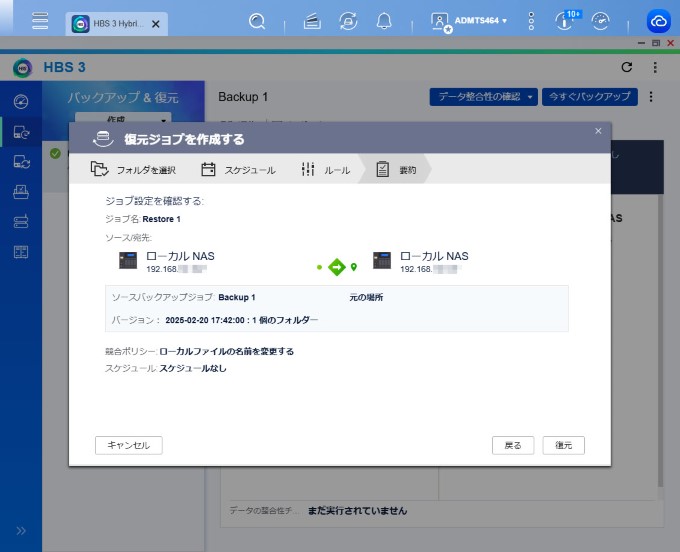Click the restore job dialog title icon
Viewport: 680px width, 552px height.
click(x=103, y=139)
